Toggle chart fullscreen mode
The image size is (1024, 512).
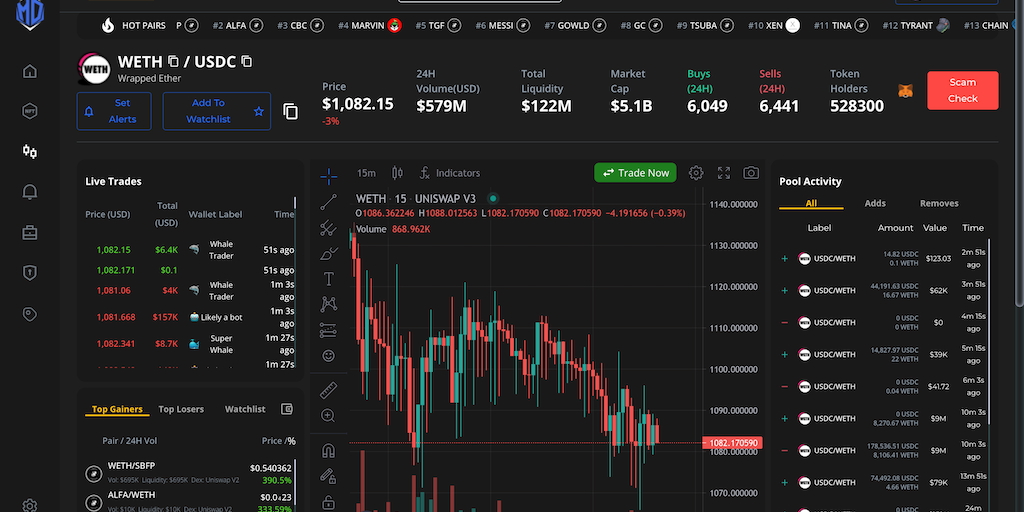point(724,173)
